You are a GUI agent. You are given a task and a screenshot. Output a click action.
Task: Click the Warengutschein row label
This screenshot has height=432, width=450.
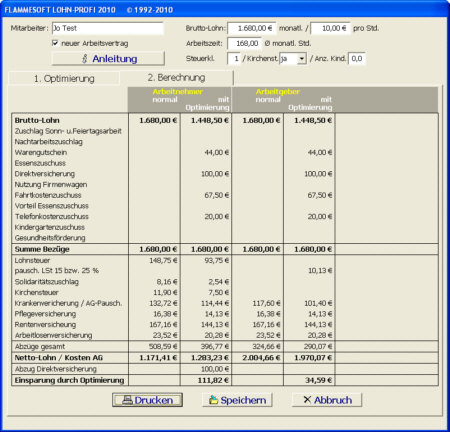coord(41,152)
